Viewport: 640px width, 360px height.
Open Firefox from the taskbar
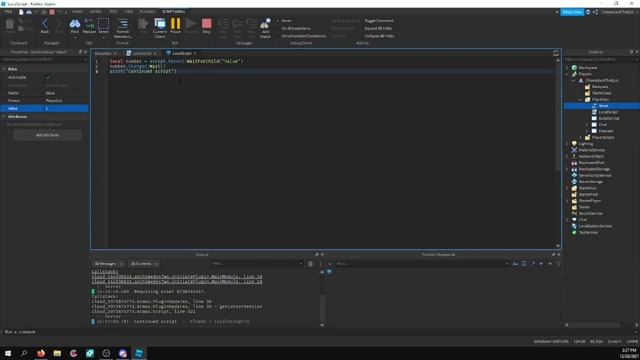41,353
